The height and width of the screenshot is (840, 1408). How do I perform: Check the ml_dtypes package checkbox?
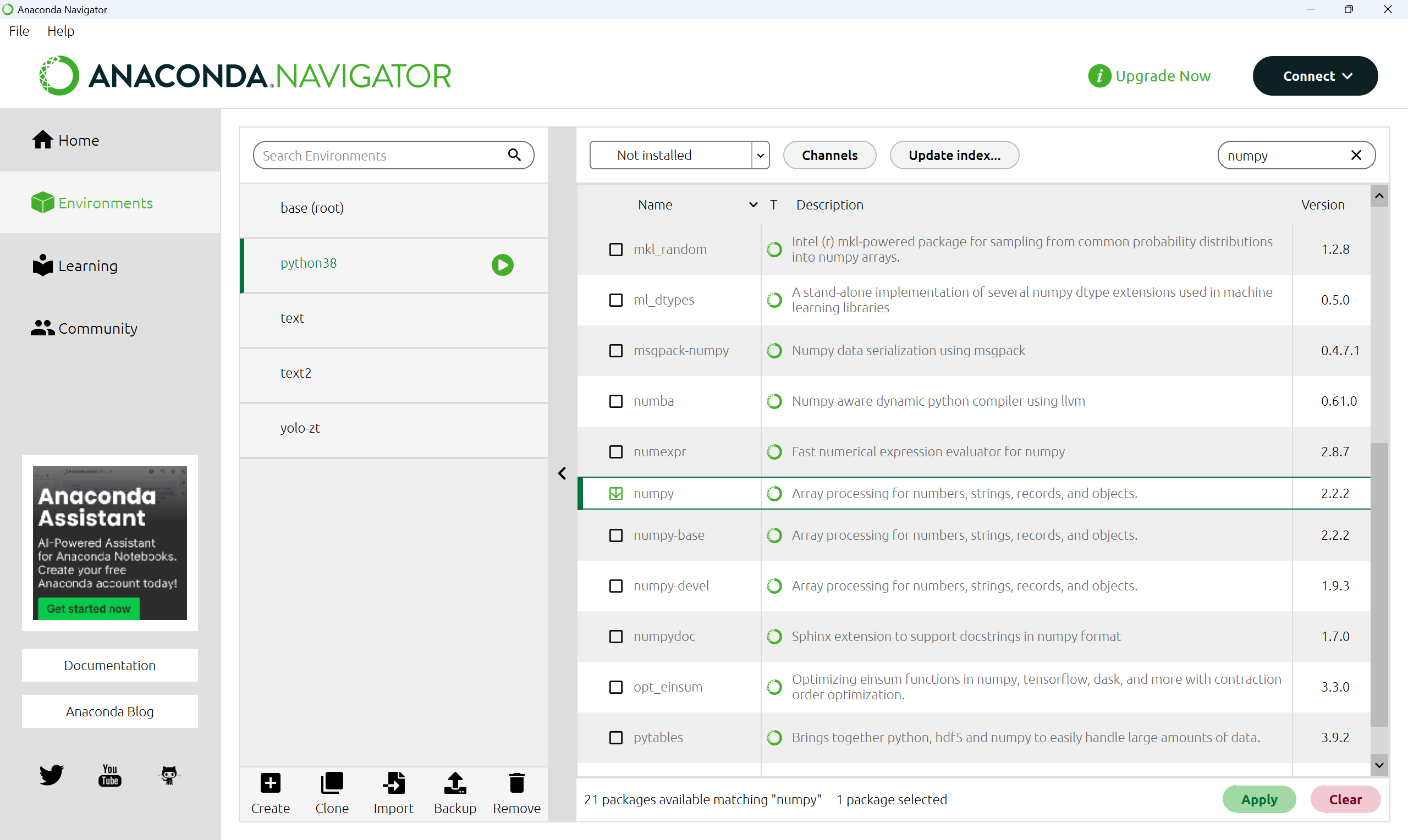pyautogui.click(x=616, y=300)
